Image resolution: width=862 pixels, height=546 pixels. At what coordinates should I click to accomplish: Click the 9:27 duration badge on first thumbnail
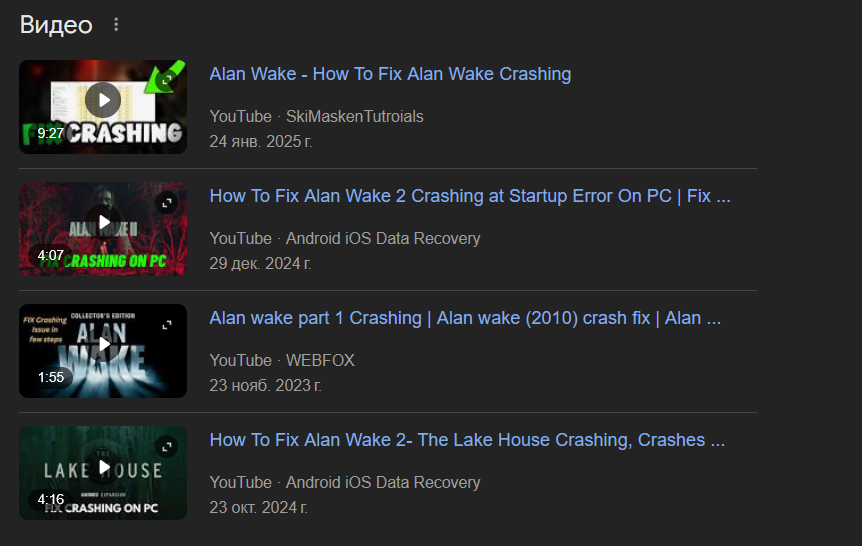pyautogui.click(x=50, y=133)
